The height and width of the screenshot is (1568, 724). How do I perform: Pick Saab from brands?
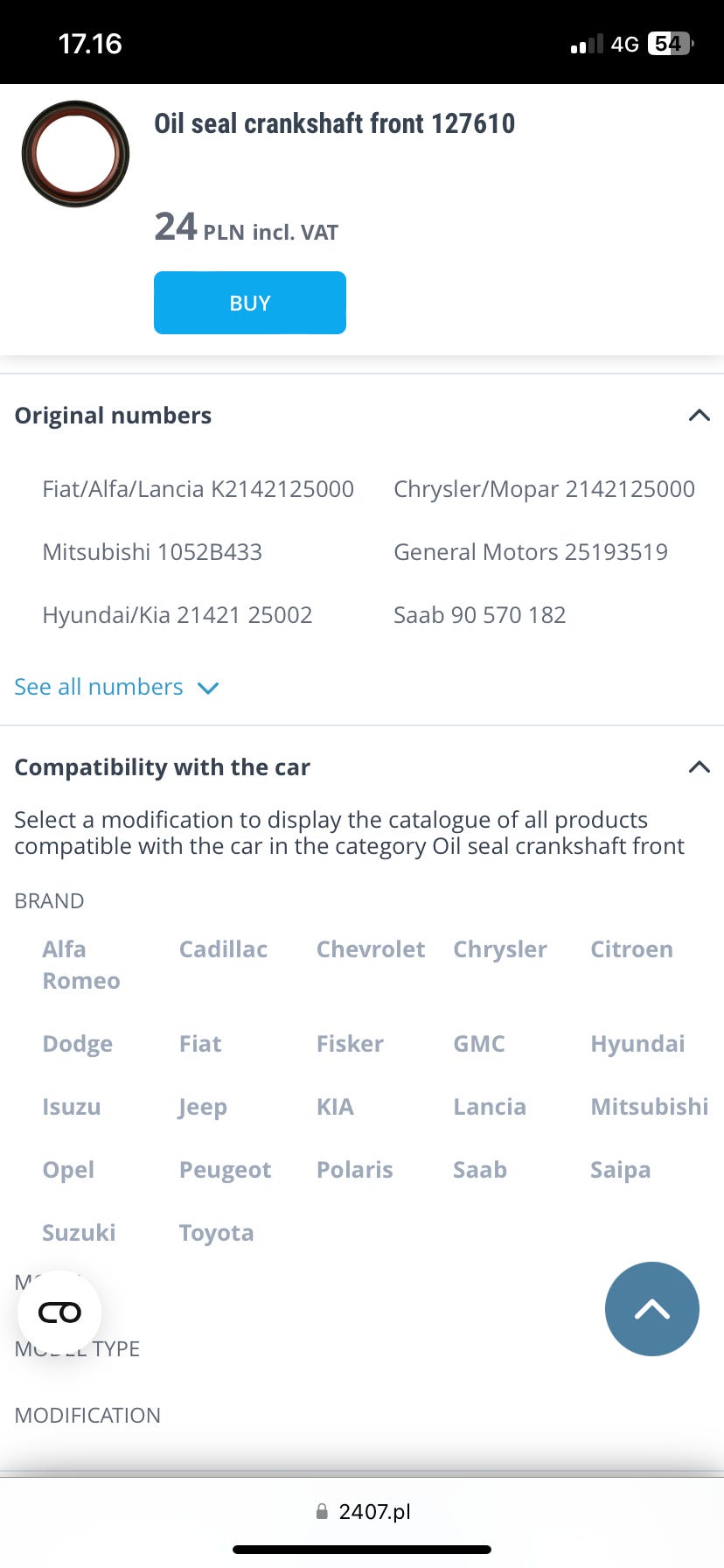coord(479,1170)
